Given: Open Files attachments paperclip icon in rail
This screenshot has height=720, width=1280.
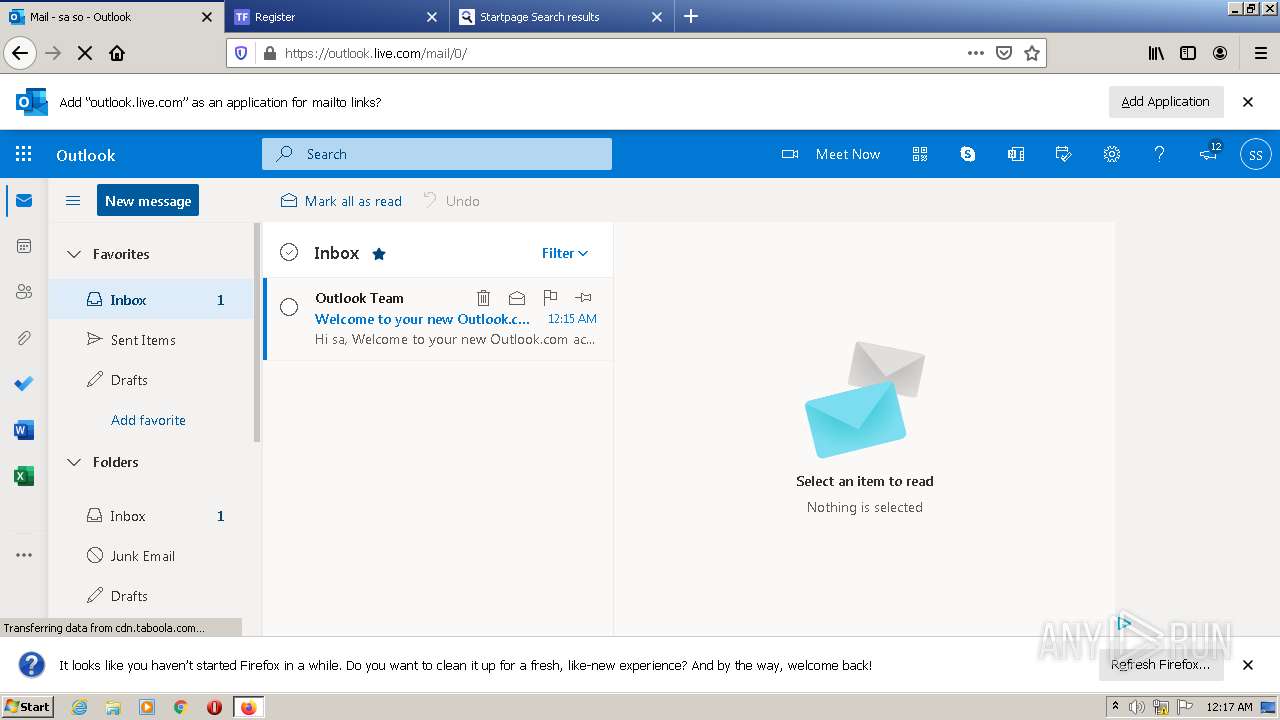Looking at the screenshot, I should pyautogui.click(x=24, y=338).
